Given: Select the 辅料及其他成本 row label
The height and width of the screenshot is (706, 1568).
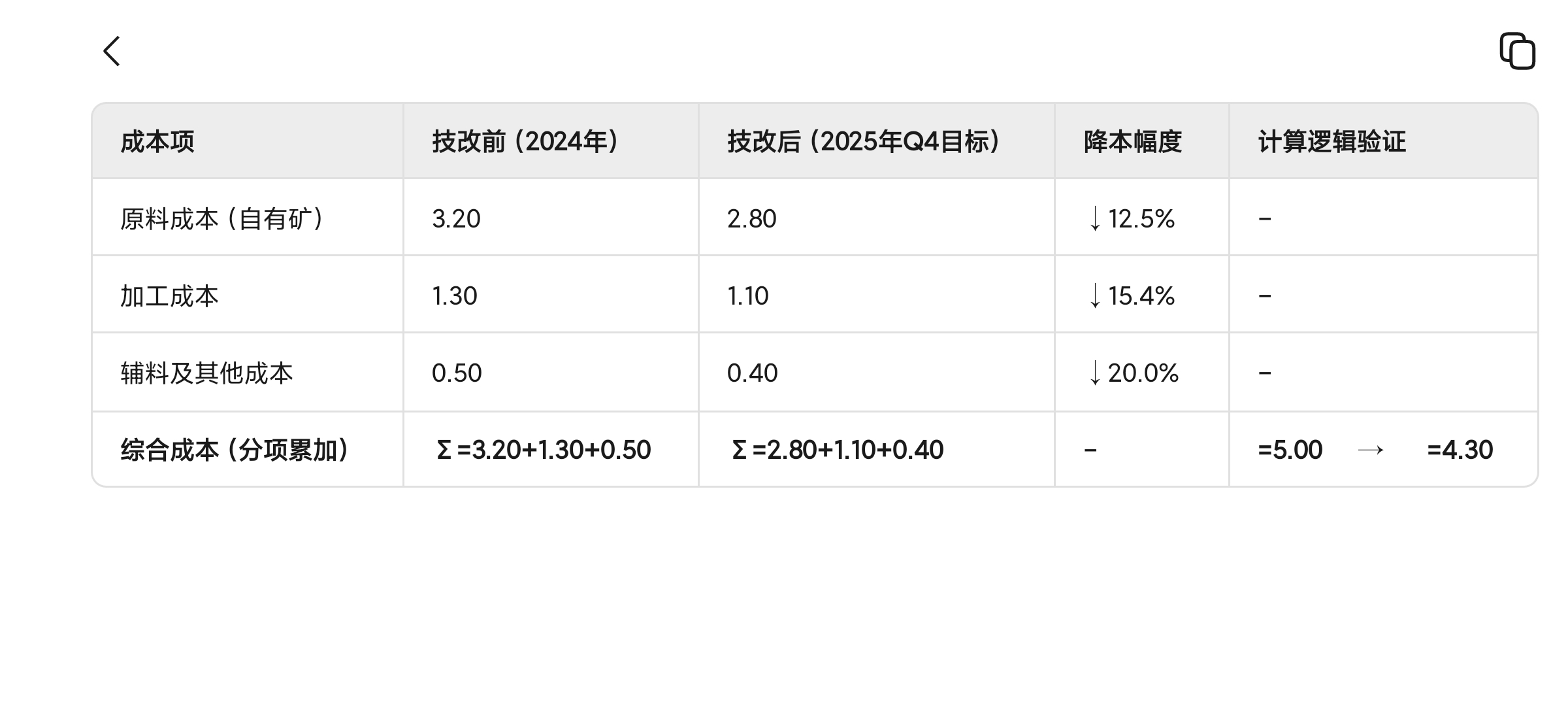Looking at the screenshot, I should (x=206, y=373).
